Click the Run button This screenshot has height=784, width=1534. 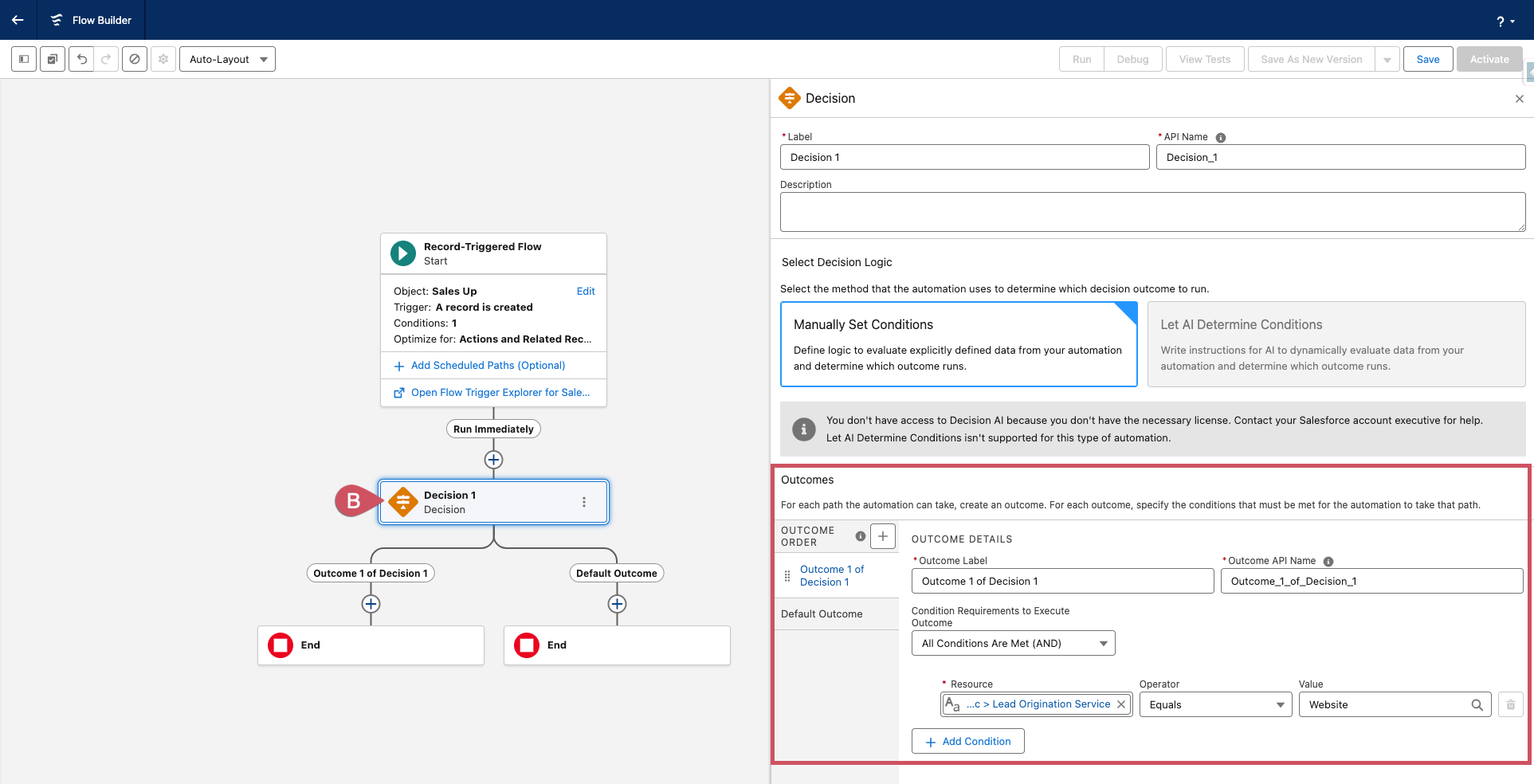pos(1081,59)
